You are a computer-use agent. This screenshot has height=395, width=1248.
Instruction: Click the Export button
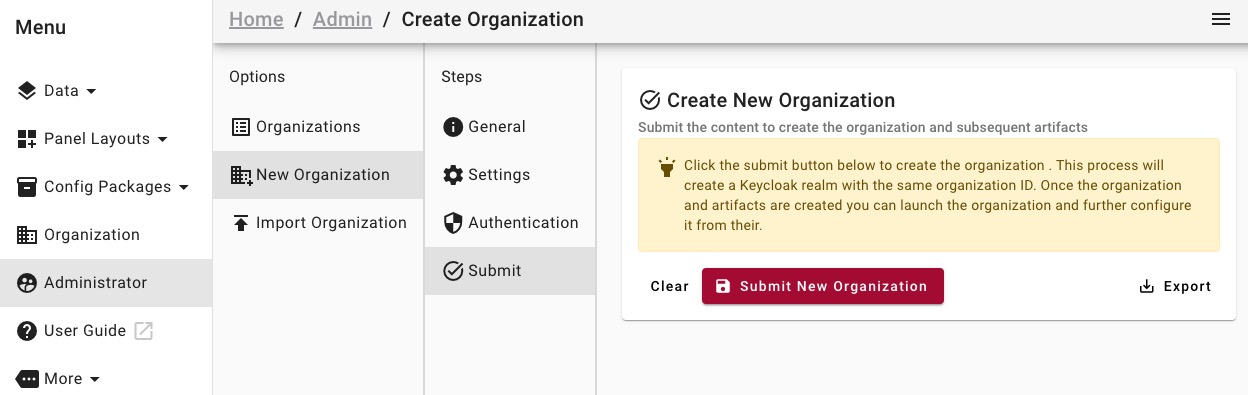tap(1175, 286)
